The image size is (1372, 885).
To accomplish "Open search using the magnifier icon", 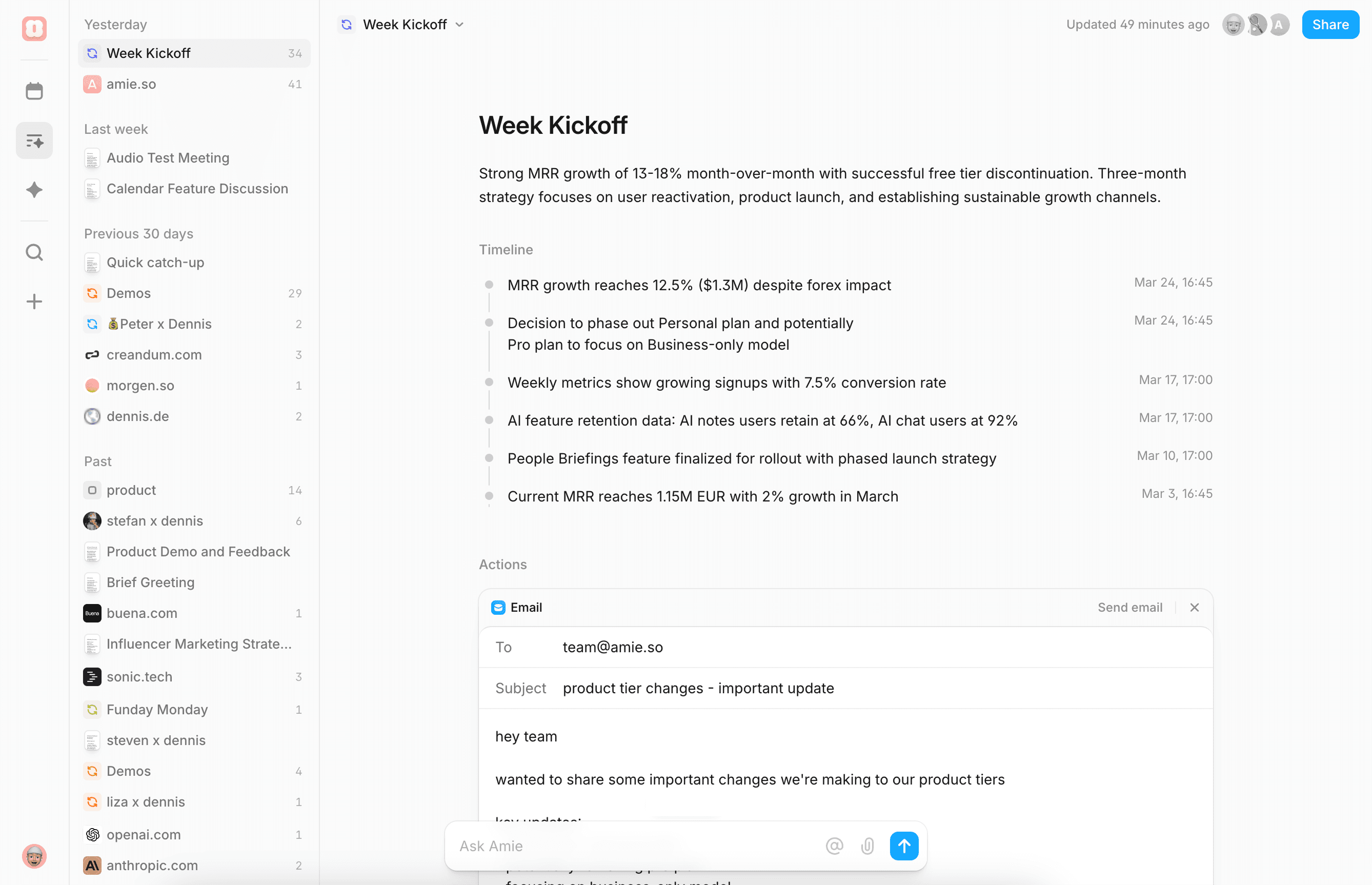I will (x=34, y=252).
